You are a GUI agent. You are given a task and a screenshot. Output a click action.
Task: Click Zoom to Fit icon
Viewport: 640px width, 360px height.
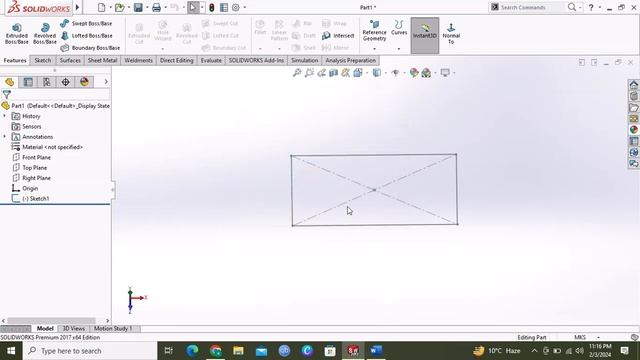pos(297,73)
